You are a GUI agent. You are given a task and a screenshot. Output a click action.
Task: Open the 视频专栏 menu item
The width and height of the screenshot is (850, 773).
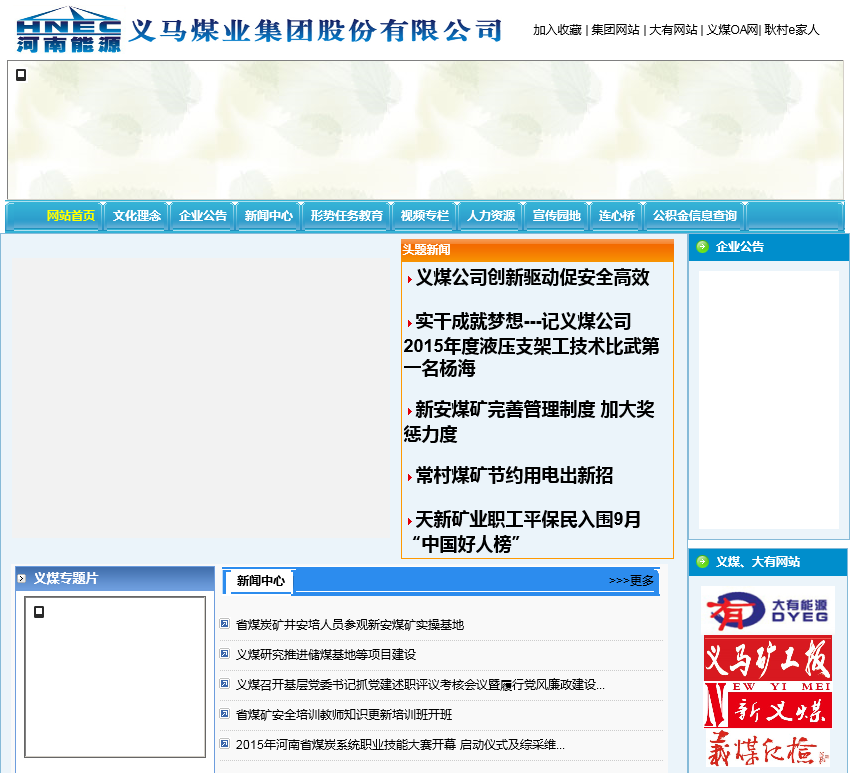424,216
